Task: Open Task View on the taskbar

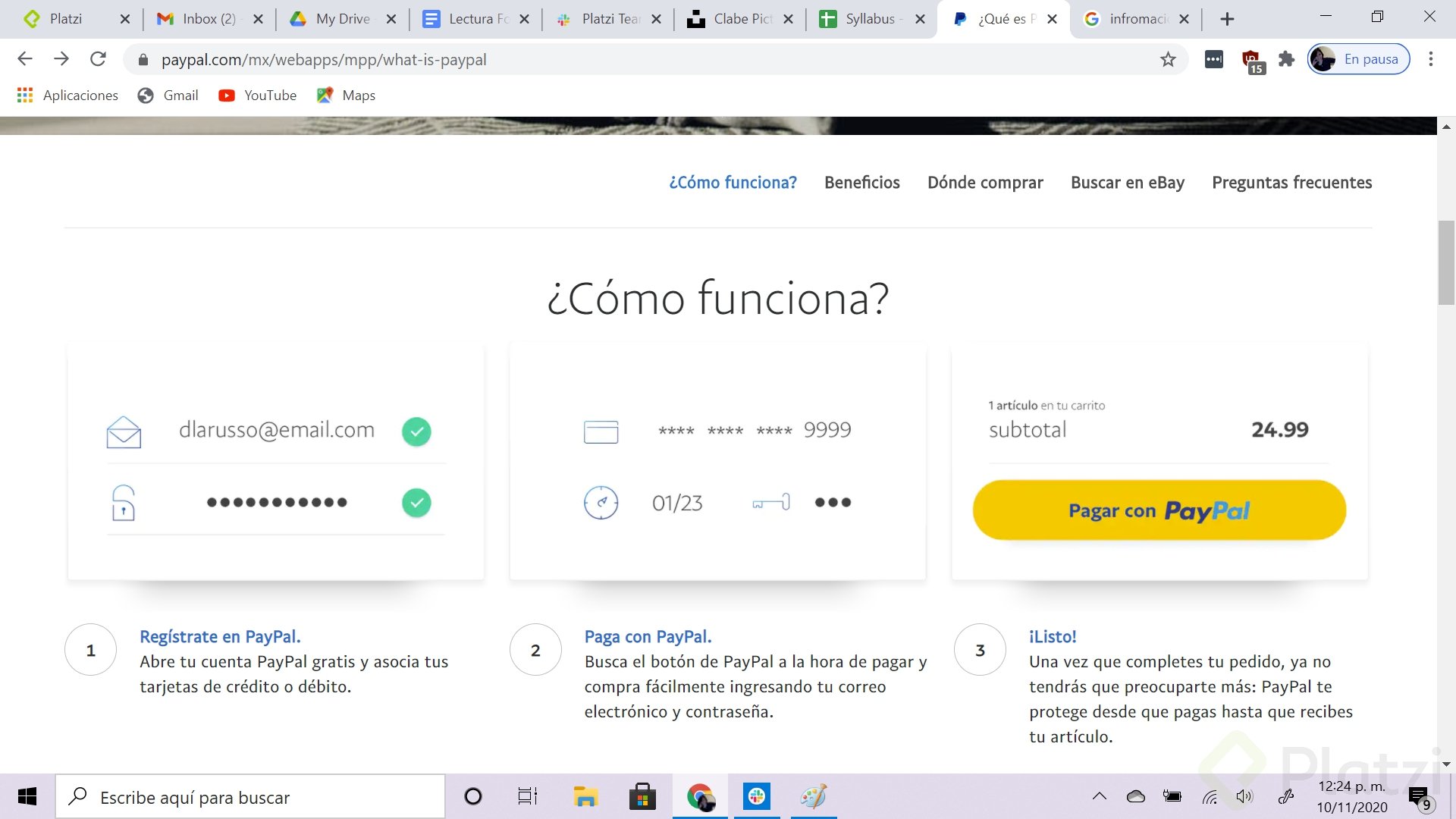Action: [527, 796]
